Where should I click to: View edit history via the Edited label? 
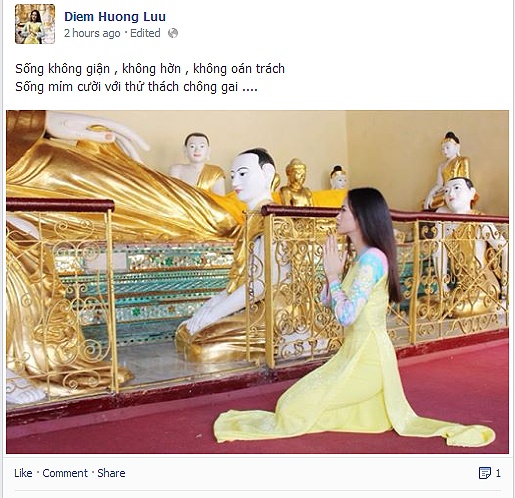tap(145, 33)
